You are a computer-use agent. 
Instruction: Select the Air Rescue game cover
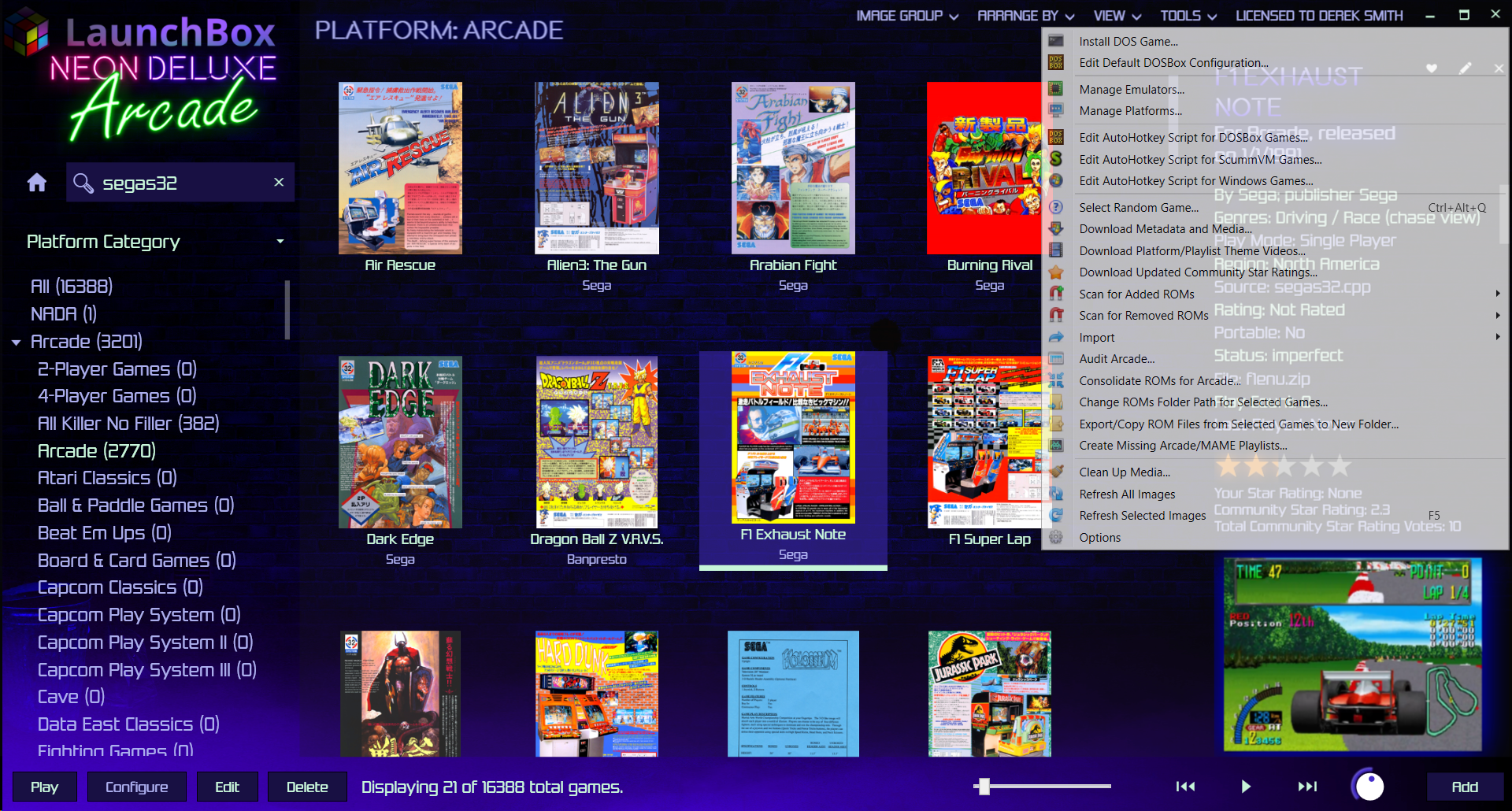pos(400,168)
